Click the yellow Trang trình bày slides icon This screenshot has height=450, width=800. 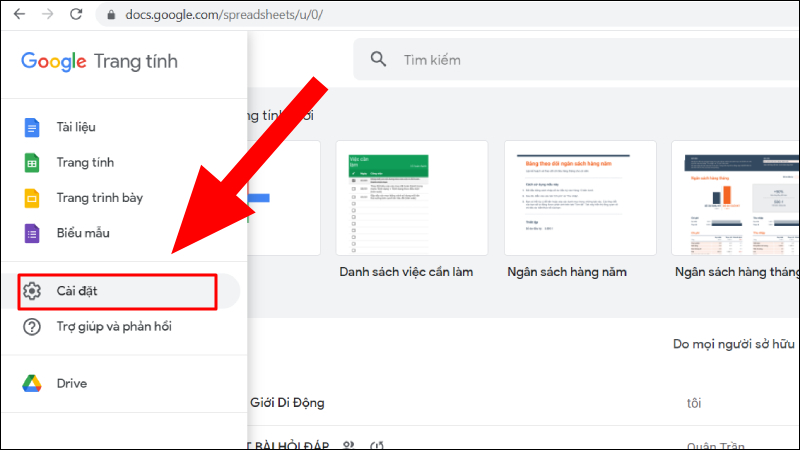[x=32, y=198]
